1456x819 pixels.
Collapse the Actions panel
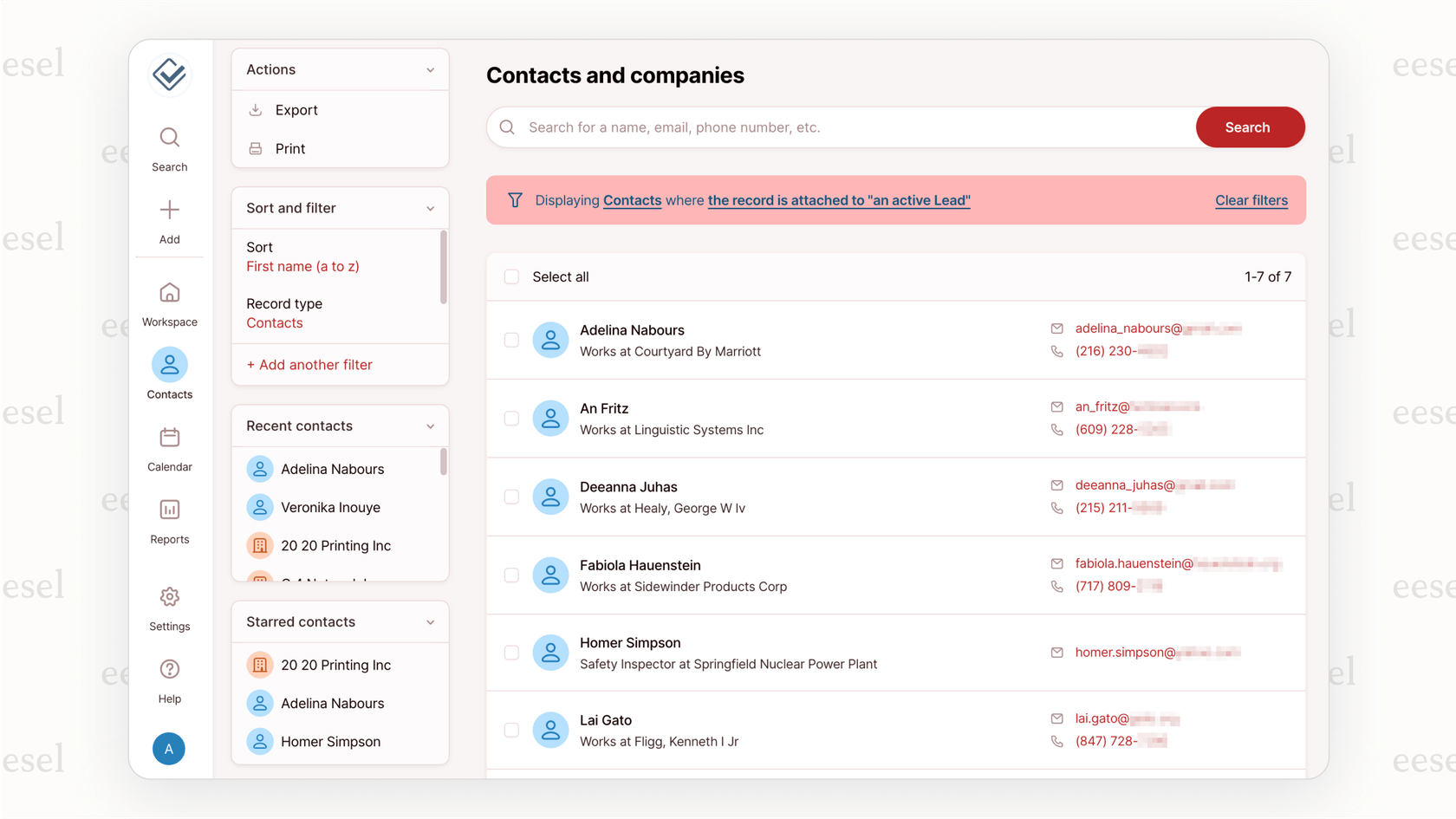click(x=431, y=69)
